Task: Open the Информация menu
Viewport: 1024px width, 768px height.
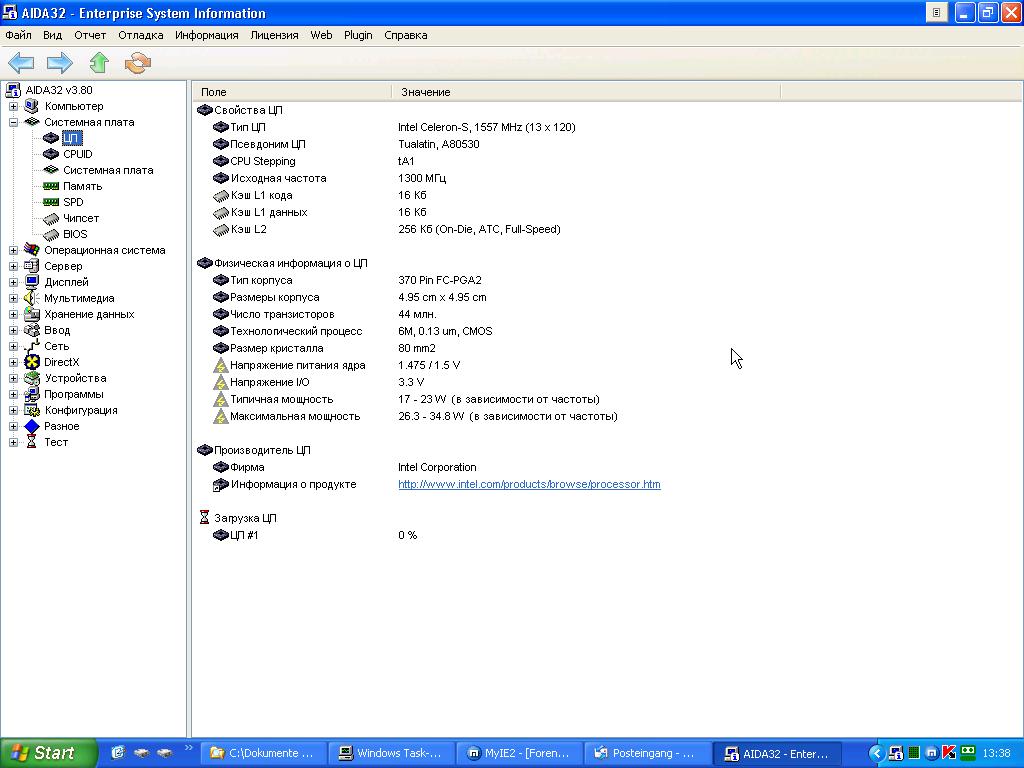Action: click(x=206, y=35)
